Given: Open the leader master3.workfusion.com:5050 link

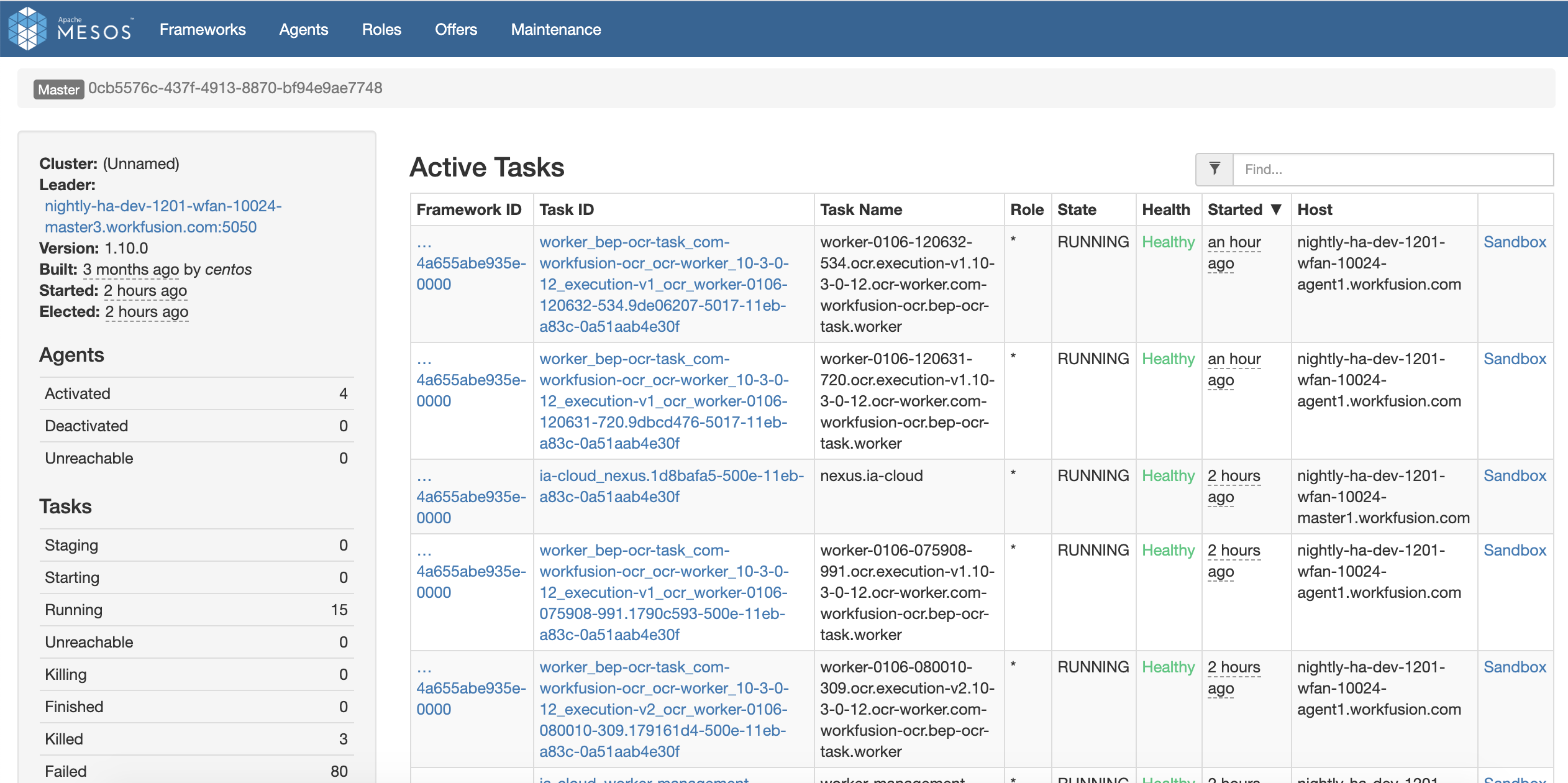Looking at the screenshot, I should pos(163,216).
